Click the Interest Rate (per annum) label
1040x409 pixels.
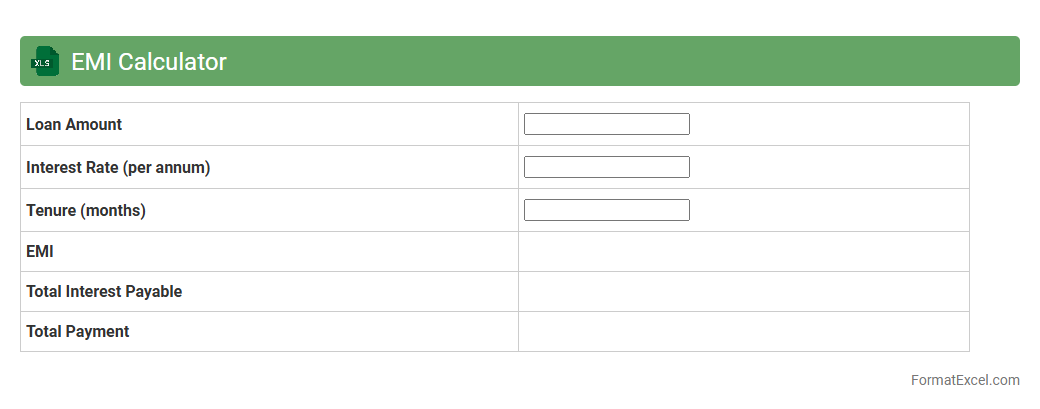click(118, 168)
